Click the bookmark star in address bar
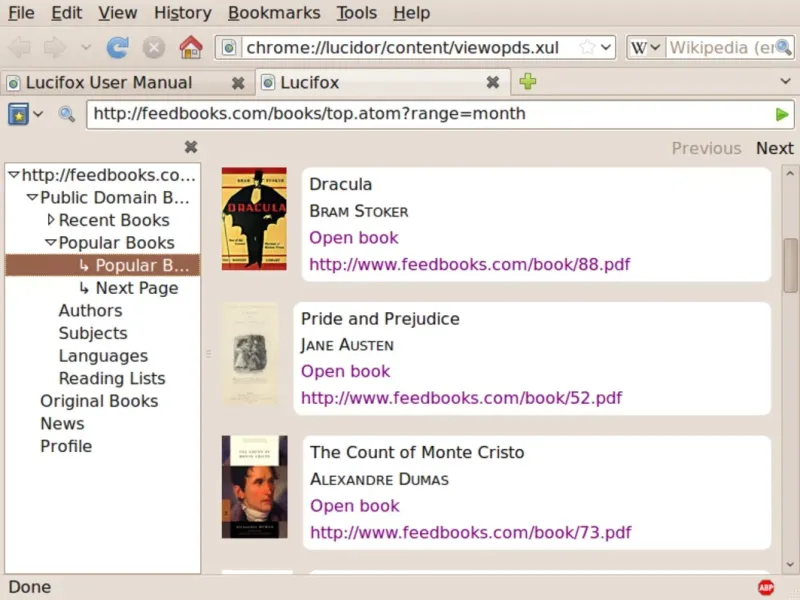The width and height of the screenshot is (800, 600). coord(587,47)
